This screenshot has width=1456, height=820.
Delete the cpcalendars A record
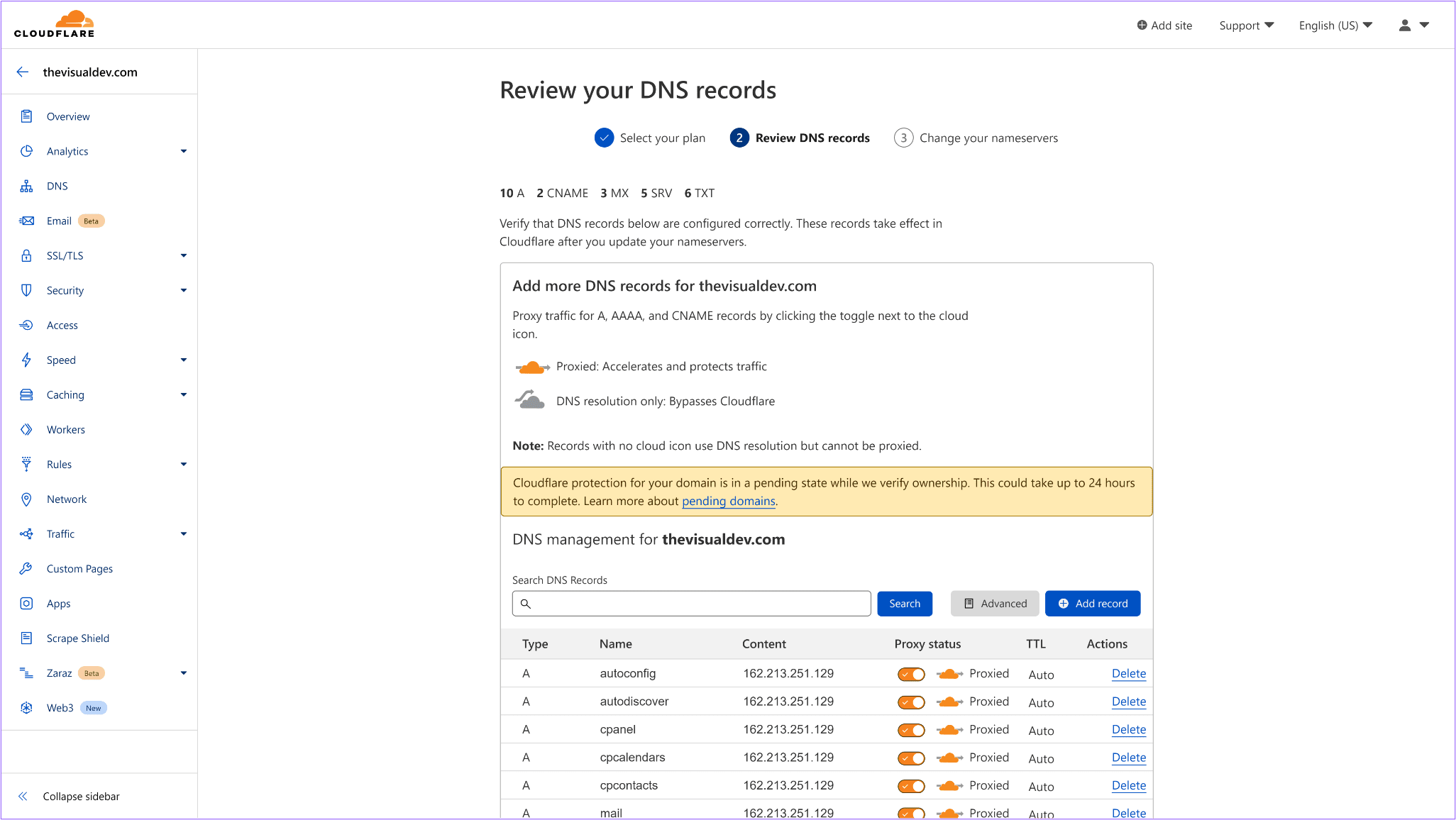tap(1129, 758)
